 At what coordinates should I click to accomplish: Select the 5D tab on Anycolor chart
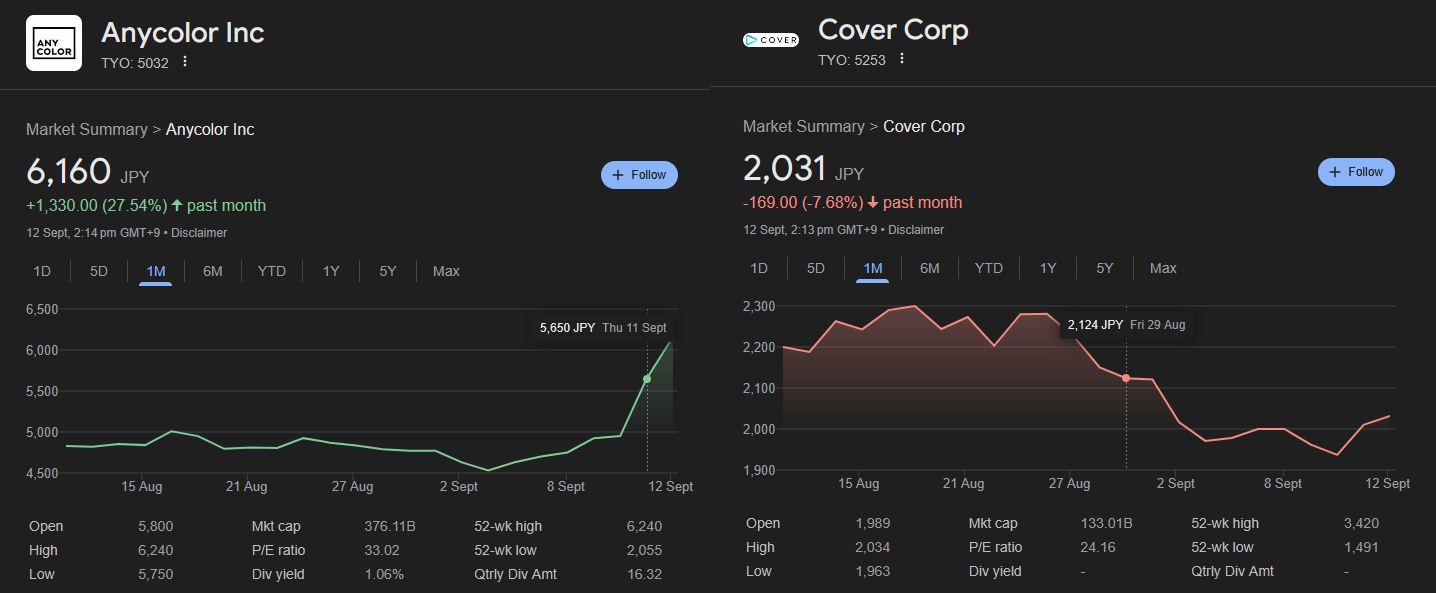[x=99, y=271]
